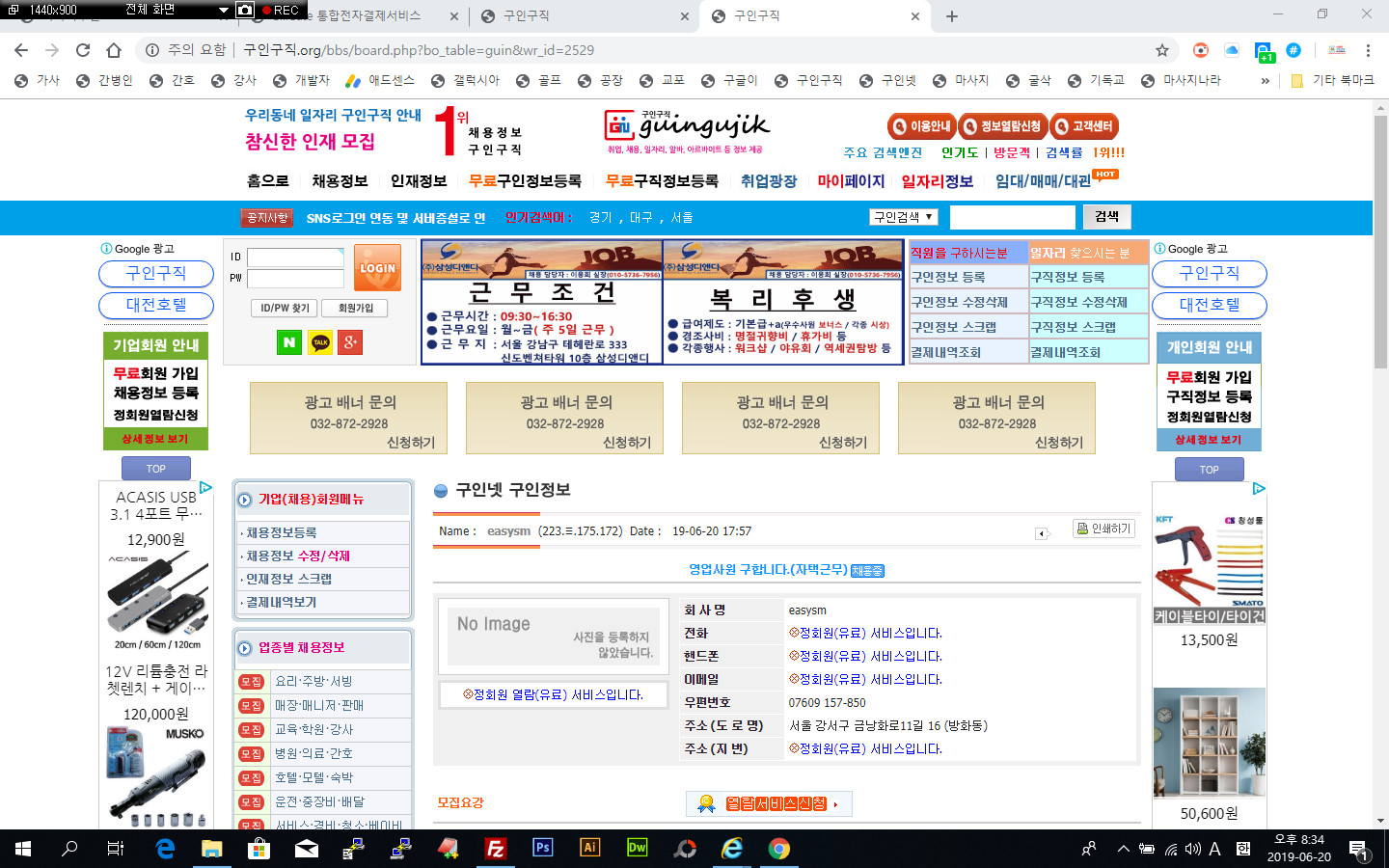Image resolution: width=1389 pixels, height=868 pixels.
Task: Open the iCloud cloud extension icon
Action: [1232, 50]
